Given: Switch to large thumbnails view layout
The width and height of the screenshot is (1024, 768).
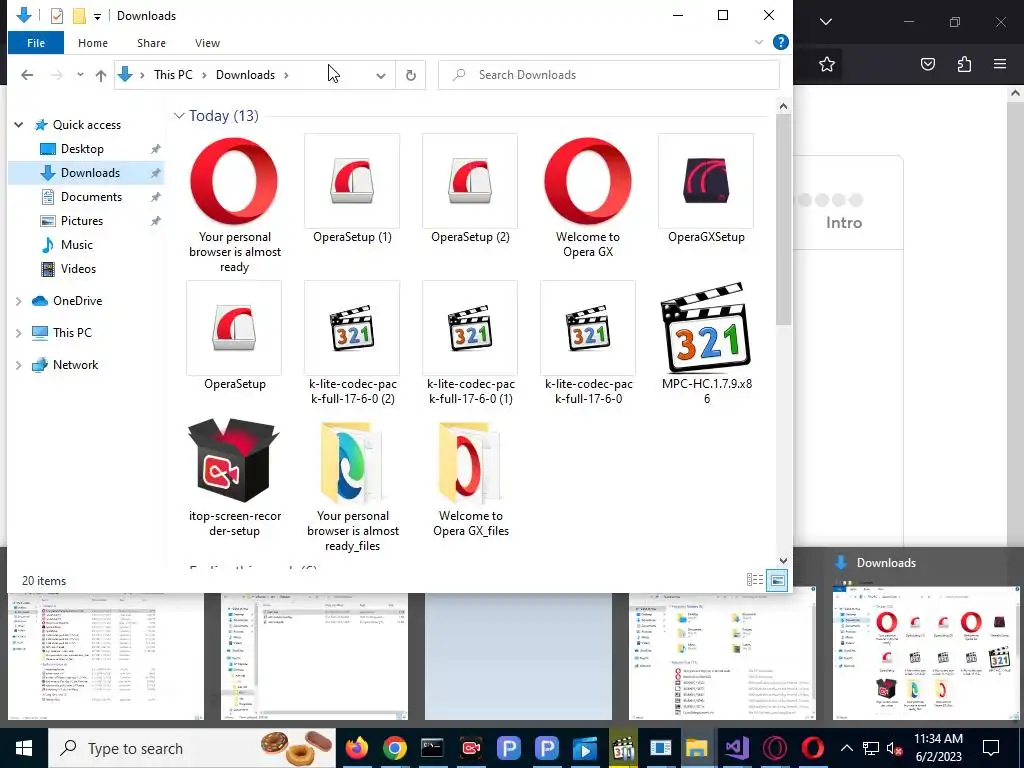Looking at the screenshot, I should click(x=777, y=580).
